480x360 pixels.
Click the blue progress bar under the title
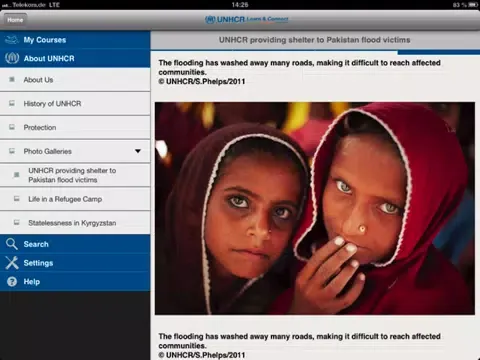coord(439,52)
